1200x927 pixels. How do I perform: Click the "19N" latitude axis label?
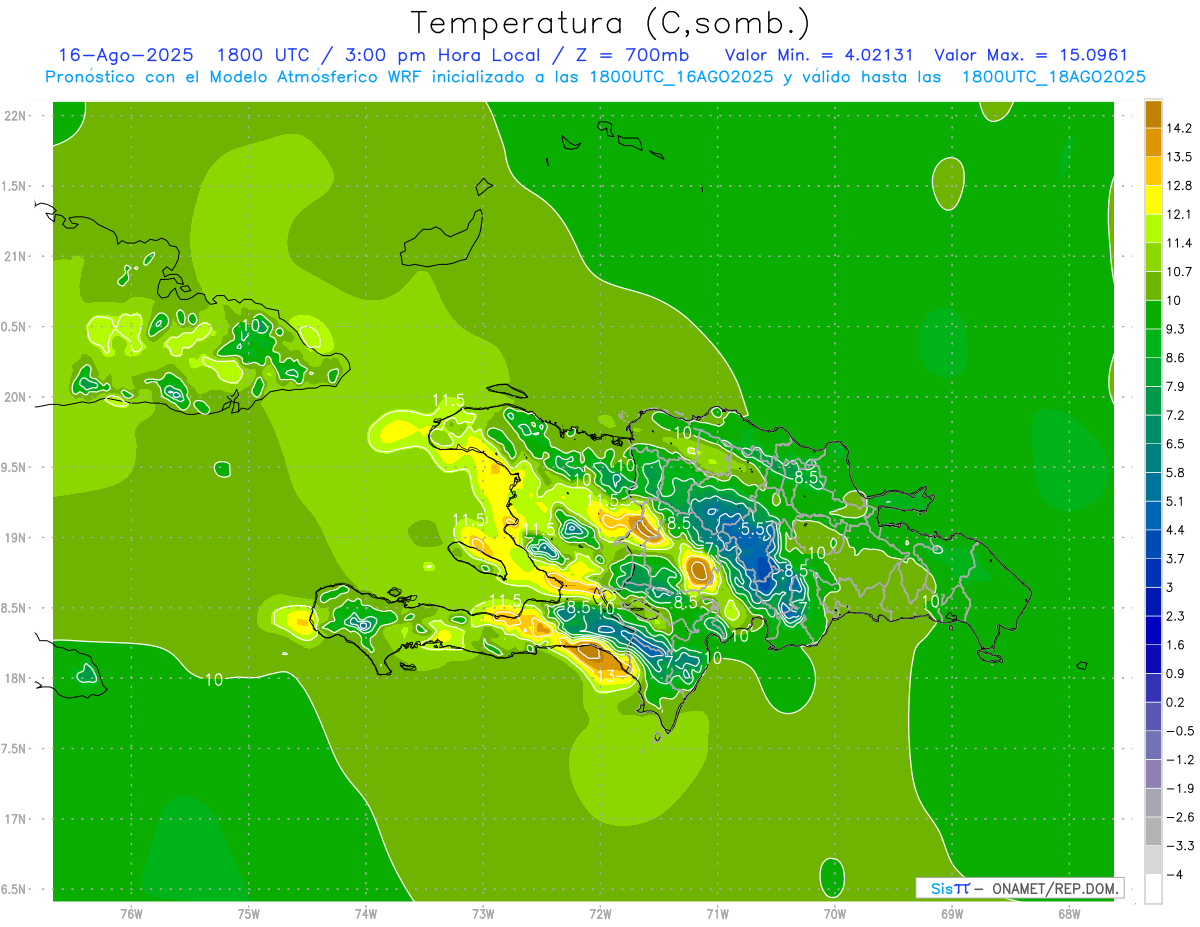click(x=16, y=537)
